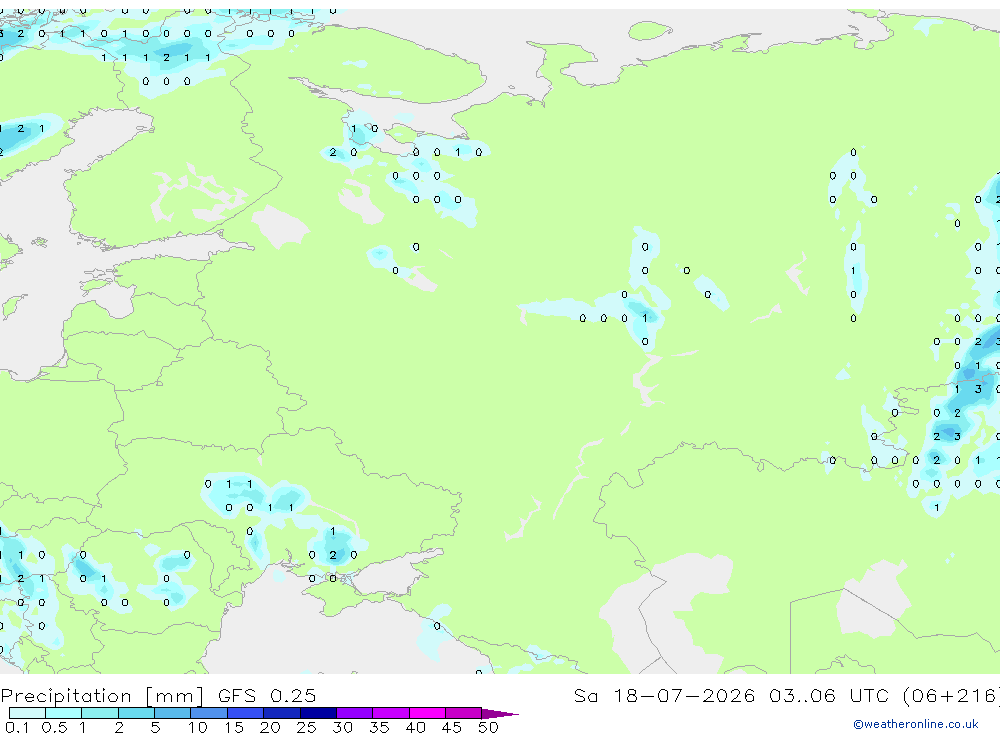1000x733 pixels.
Task: Click the legend value '35'
Action: [379, 727]
